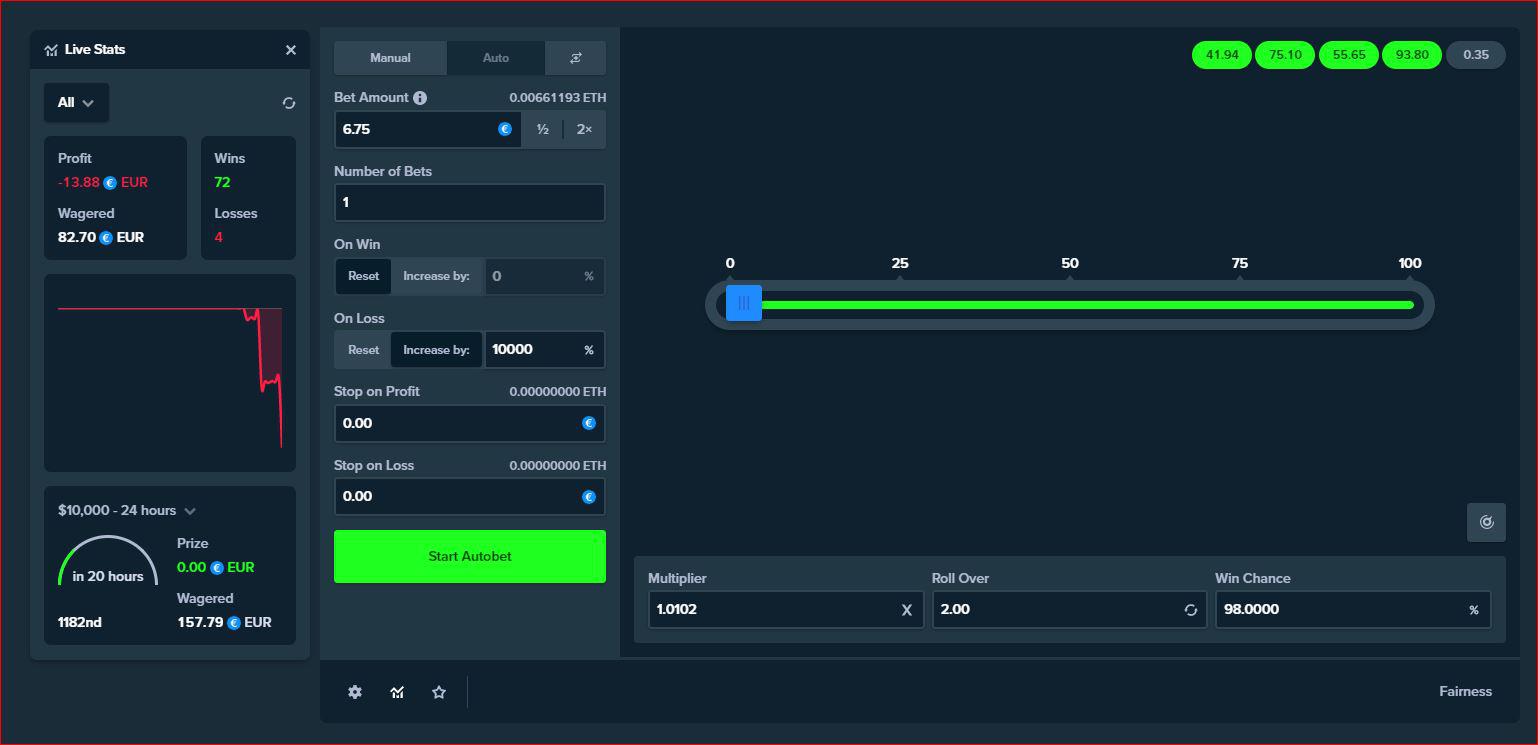Click the Number of Bets input field

469,202
